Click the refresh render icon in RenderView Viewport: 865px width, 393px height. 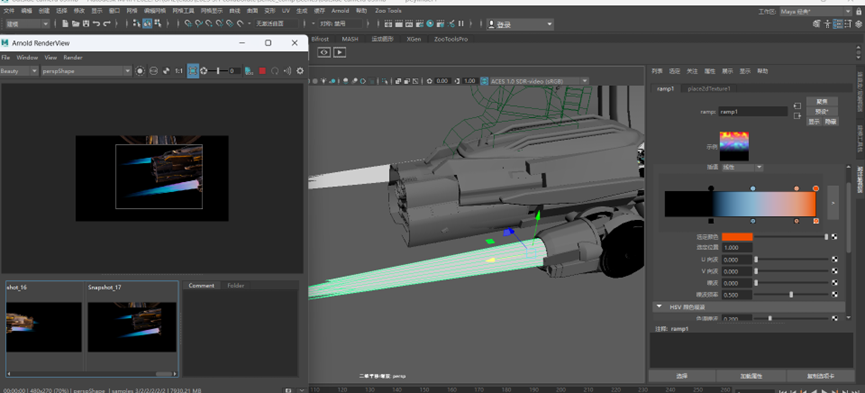tap(274, 71)
